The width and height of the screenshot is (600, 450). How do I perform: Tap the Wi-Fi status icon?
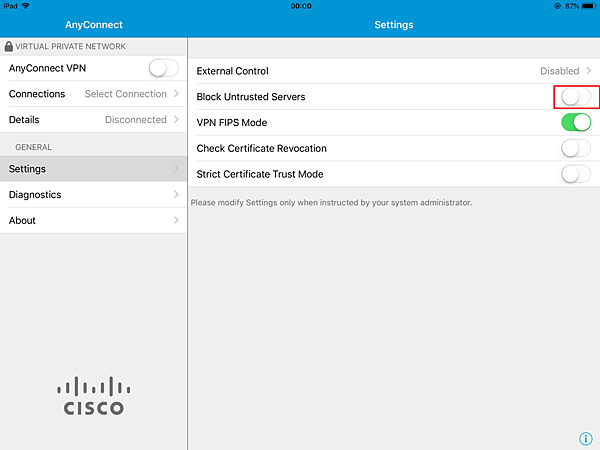pyautogui.click(x=26, y=6)
